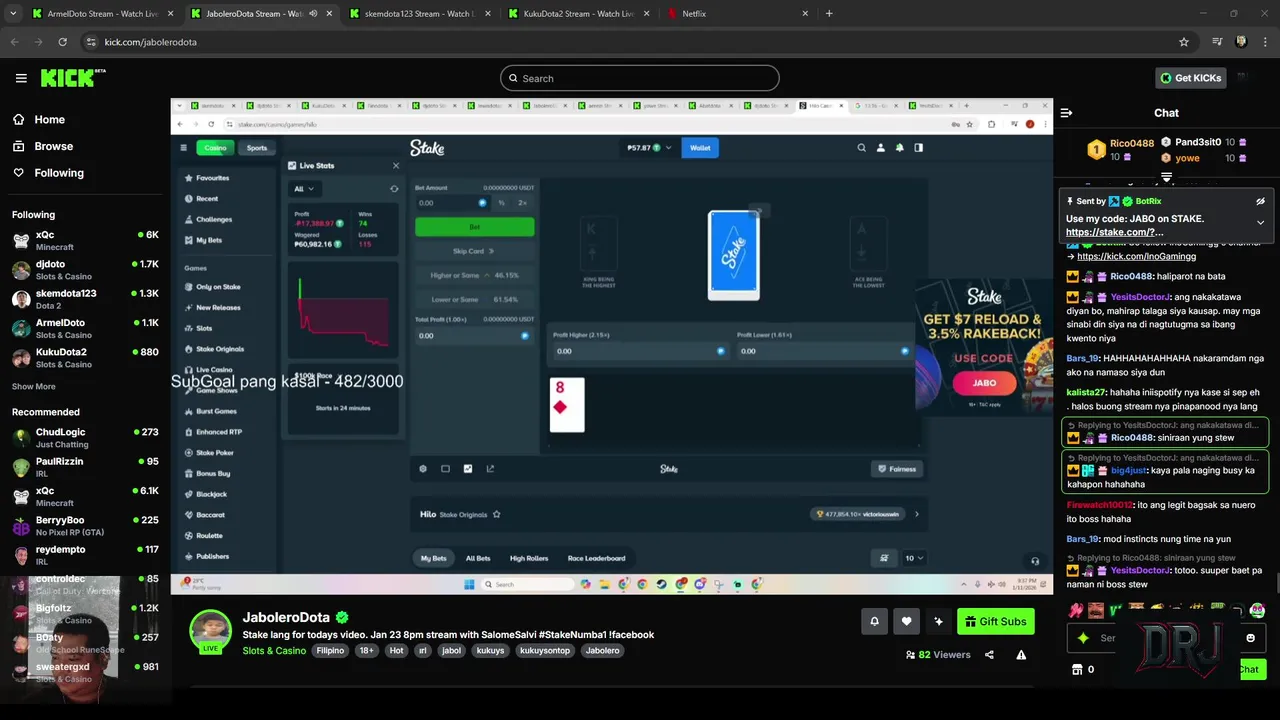Open ArmelDoto channel in Following list
The height and width of the screenshot is (720, 1280).
85,328
